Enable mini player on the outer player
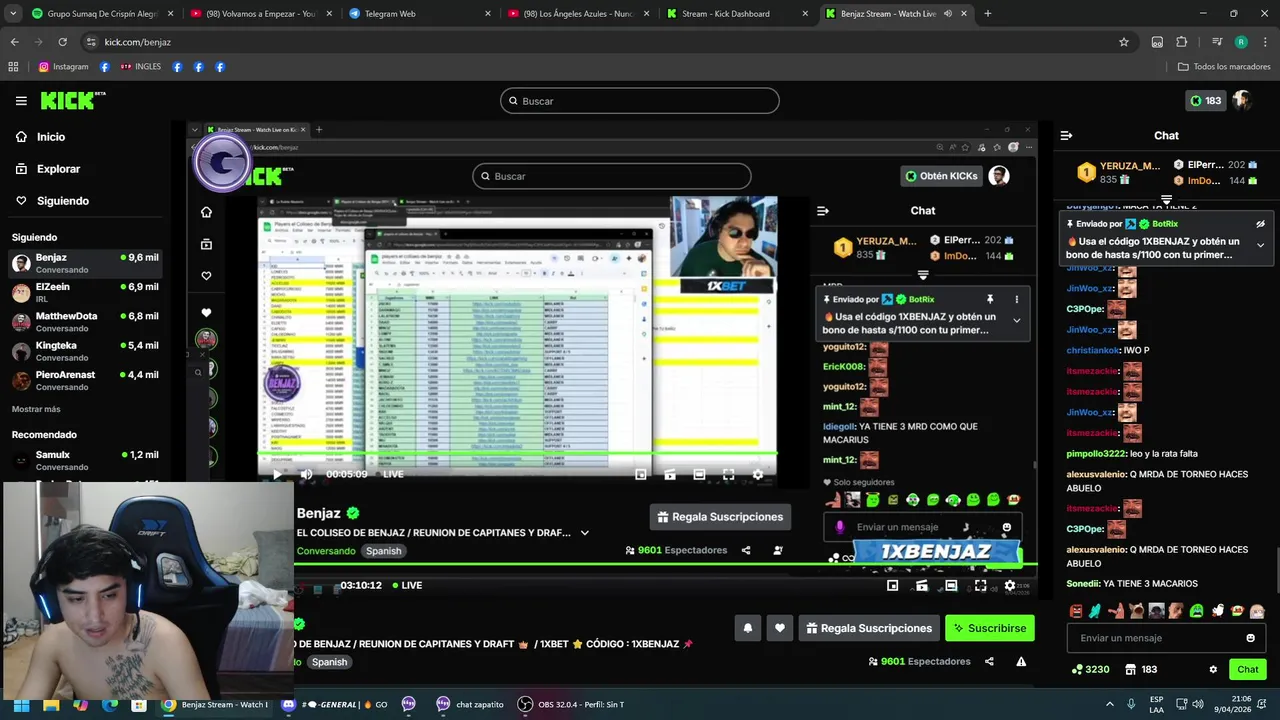Screen dimensions: 1280x720 click(x=892, y=586)
